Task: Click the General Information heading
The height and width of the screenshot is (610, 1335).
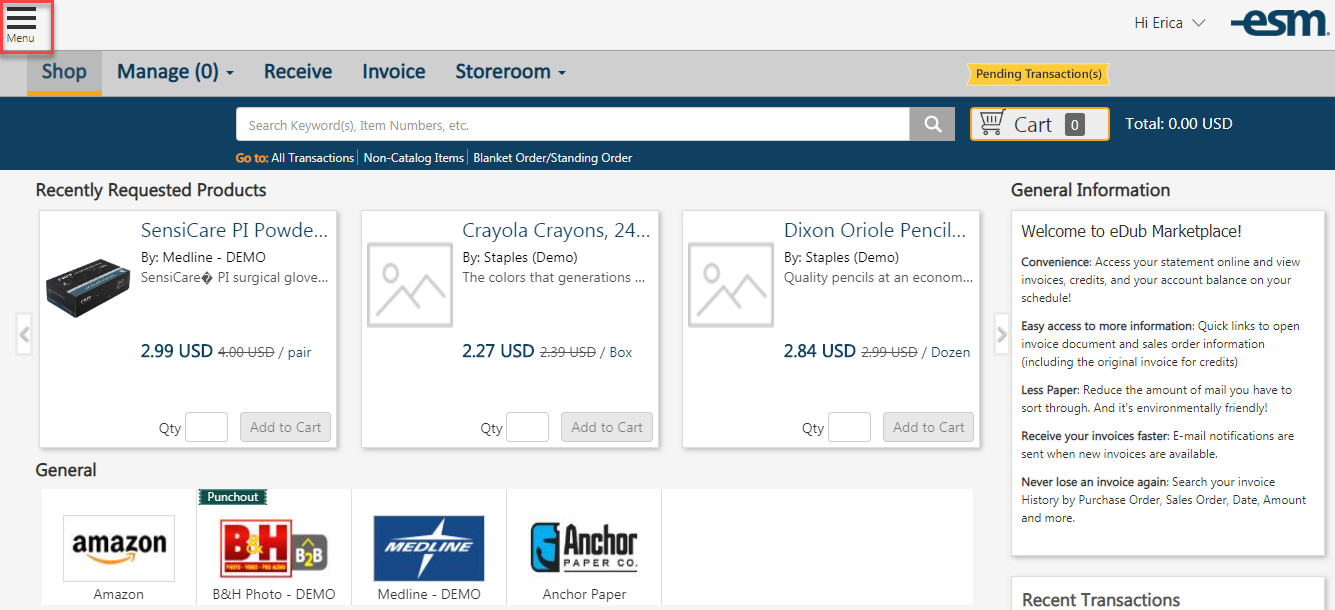Action: tap(1090, 190)
